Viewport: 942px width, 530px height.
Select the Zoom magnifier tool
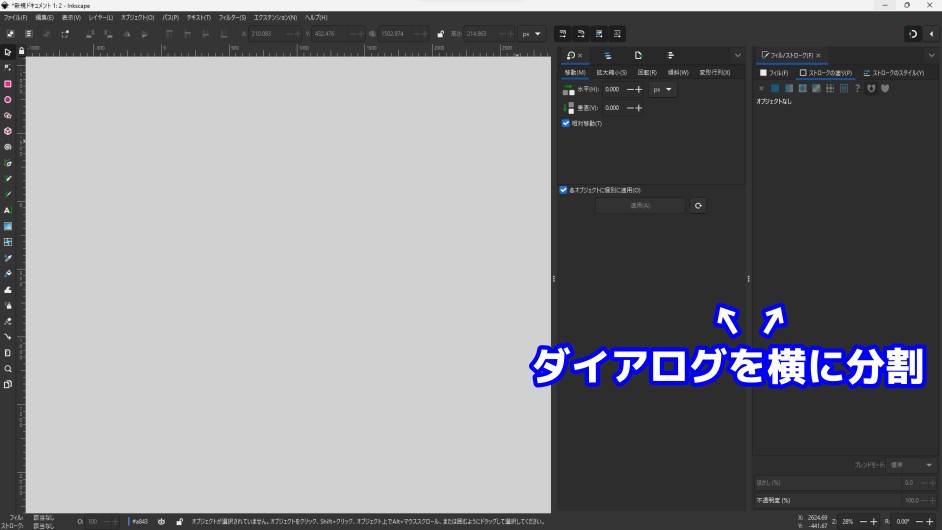pos(8,368)
